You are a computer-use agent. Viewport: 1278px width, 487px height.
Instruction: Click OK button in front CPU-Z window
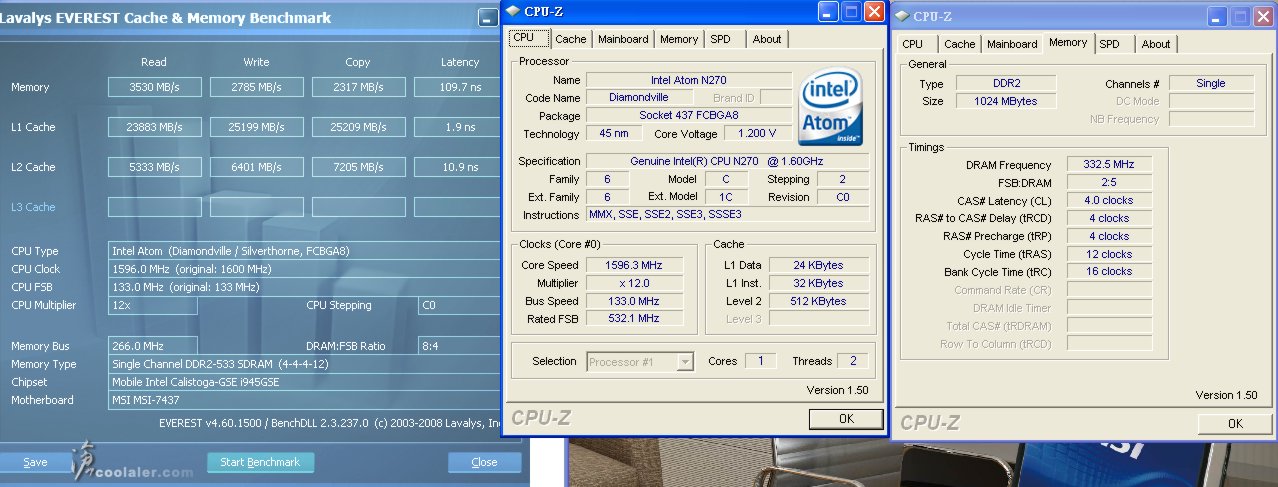pyautogui.click(x=846, y=418)
